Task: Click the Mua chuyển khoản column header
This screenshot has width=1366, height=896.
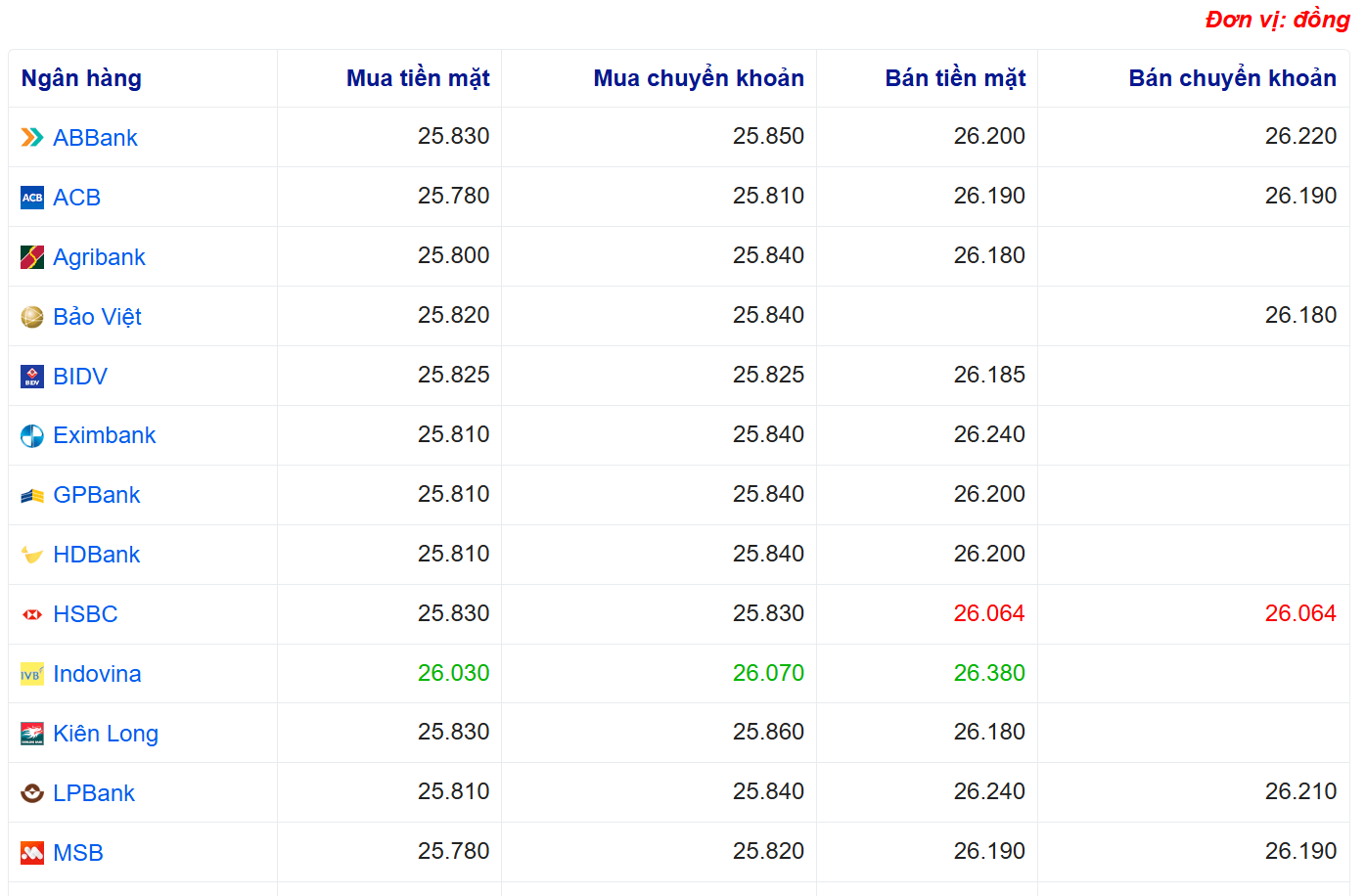Action: (x=699, y=78)
